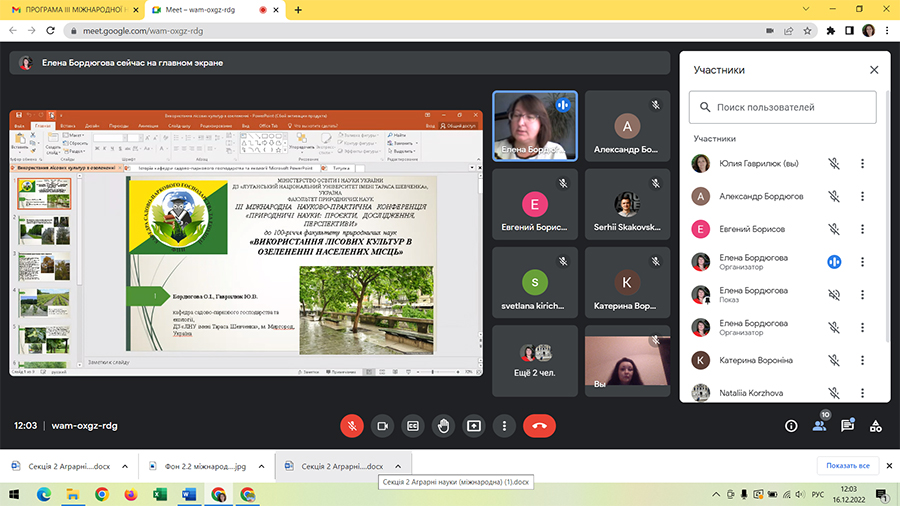Turn on captions with the CC button
Image resolution: width=900 pixels, height=506 pixels.
click(412, 425)
